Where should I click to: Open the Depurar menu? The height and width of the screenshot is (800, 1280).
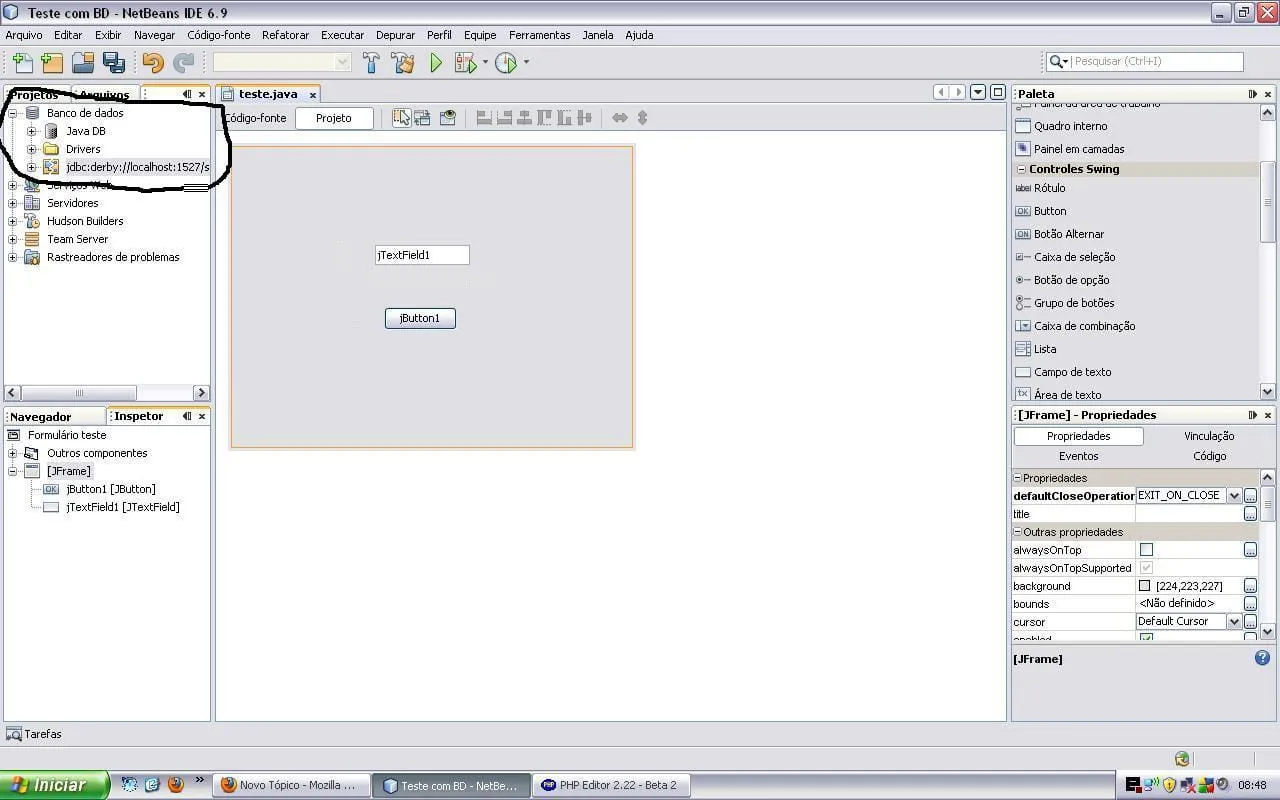(395, 35)
